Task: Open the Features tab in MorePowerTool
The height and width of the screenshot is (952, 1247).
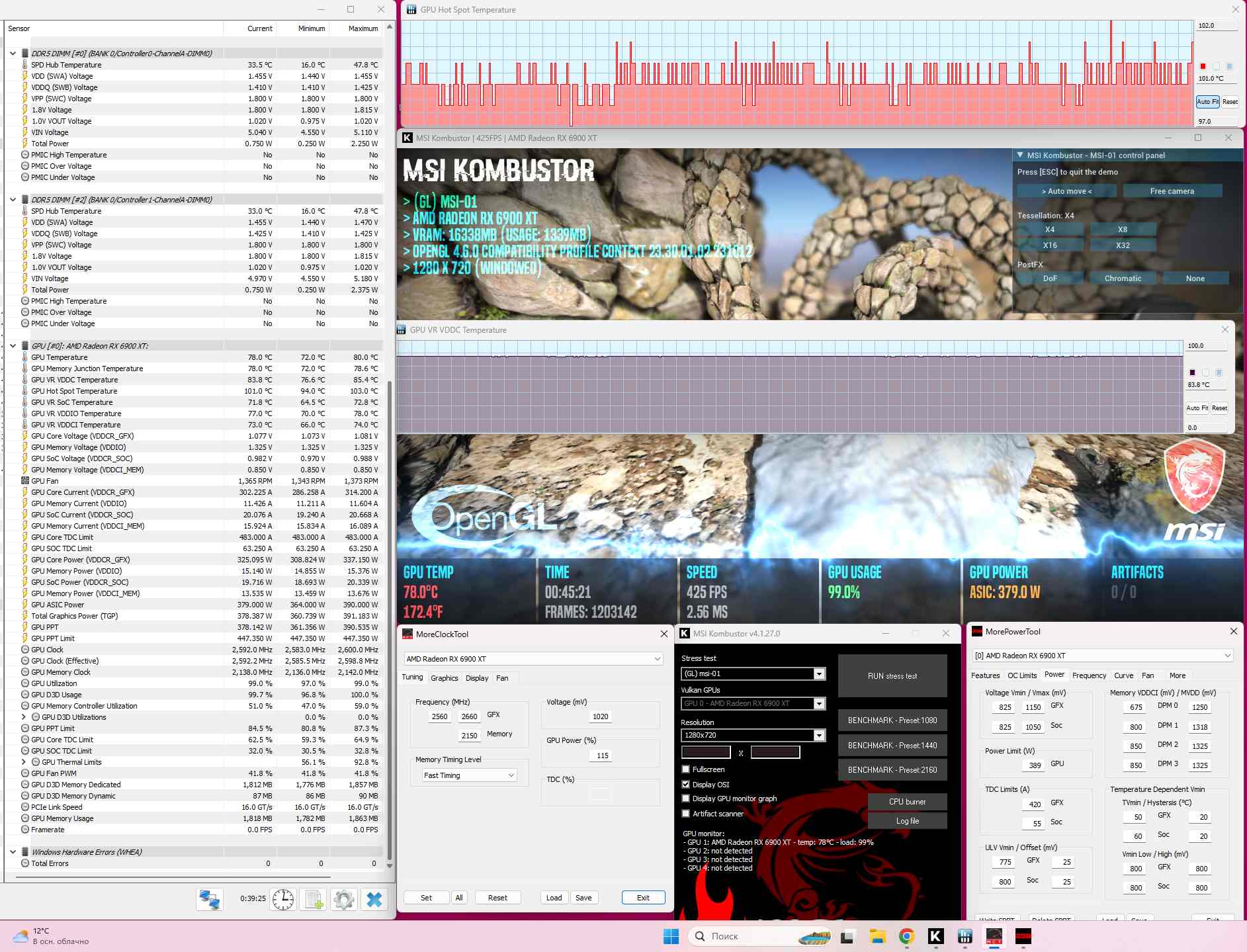Action: click(986, 675)
